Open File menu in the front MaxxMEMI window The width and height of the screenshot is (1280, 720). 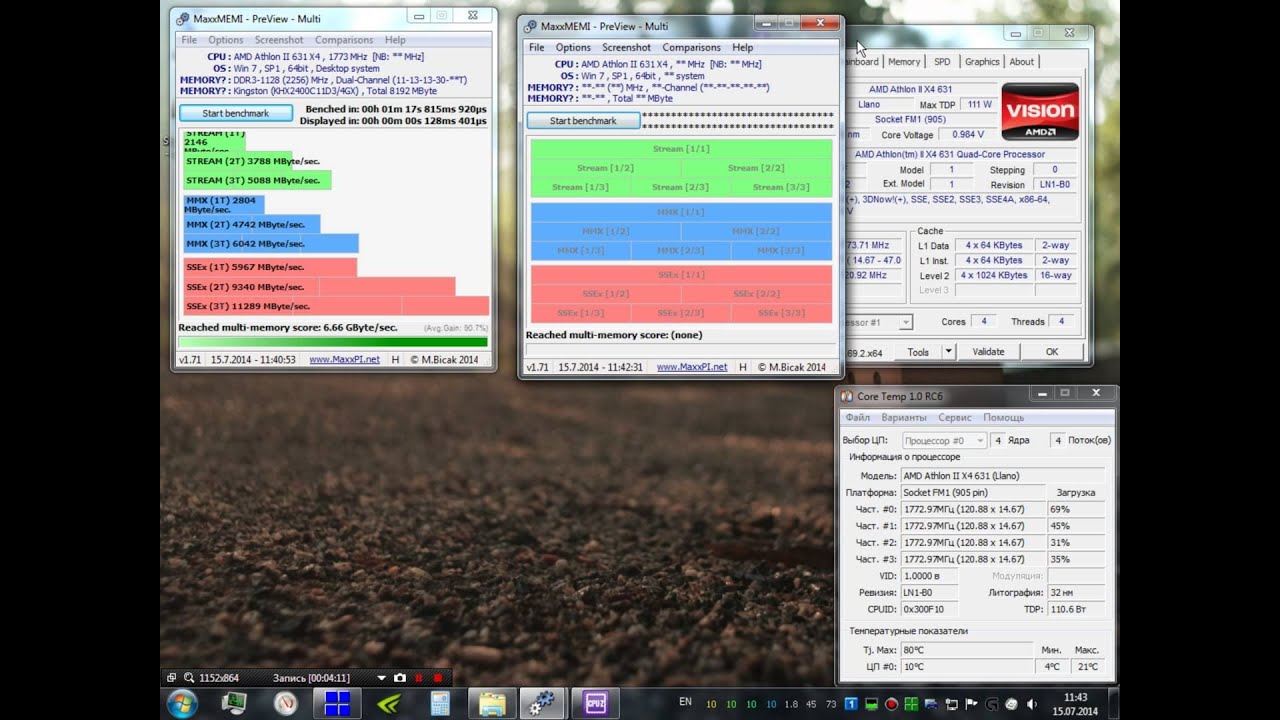point(537,47)
